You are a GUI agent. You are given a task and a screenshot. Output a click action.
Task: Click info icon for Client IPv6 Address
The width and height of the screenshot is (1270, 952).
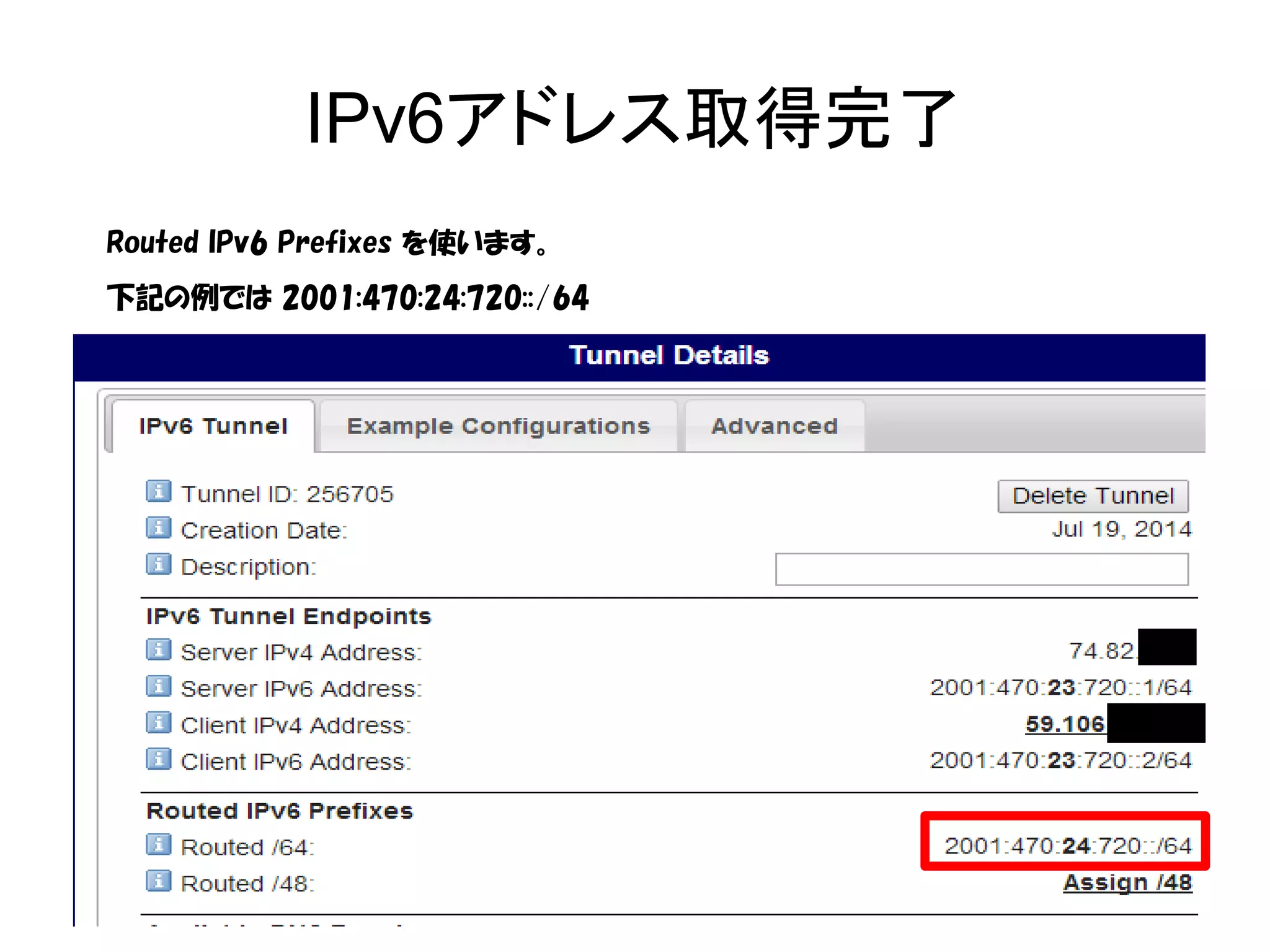tap(158, 759)
